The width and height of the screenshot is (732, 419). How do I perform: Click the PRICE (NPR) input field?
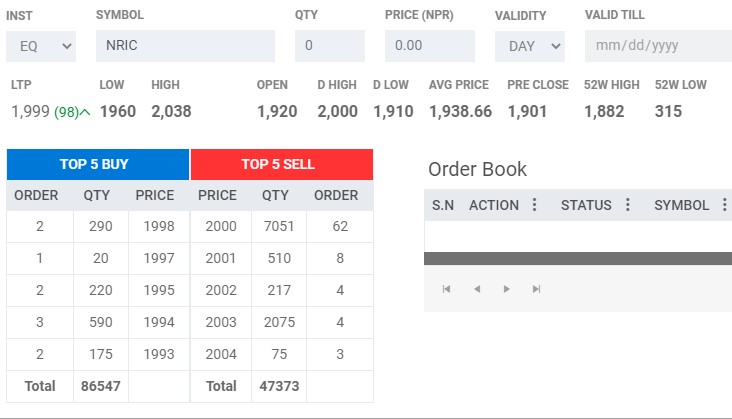point(434,46)
